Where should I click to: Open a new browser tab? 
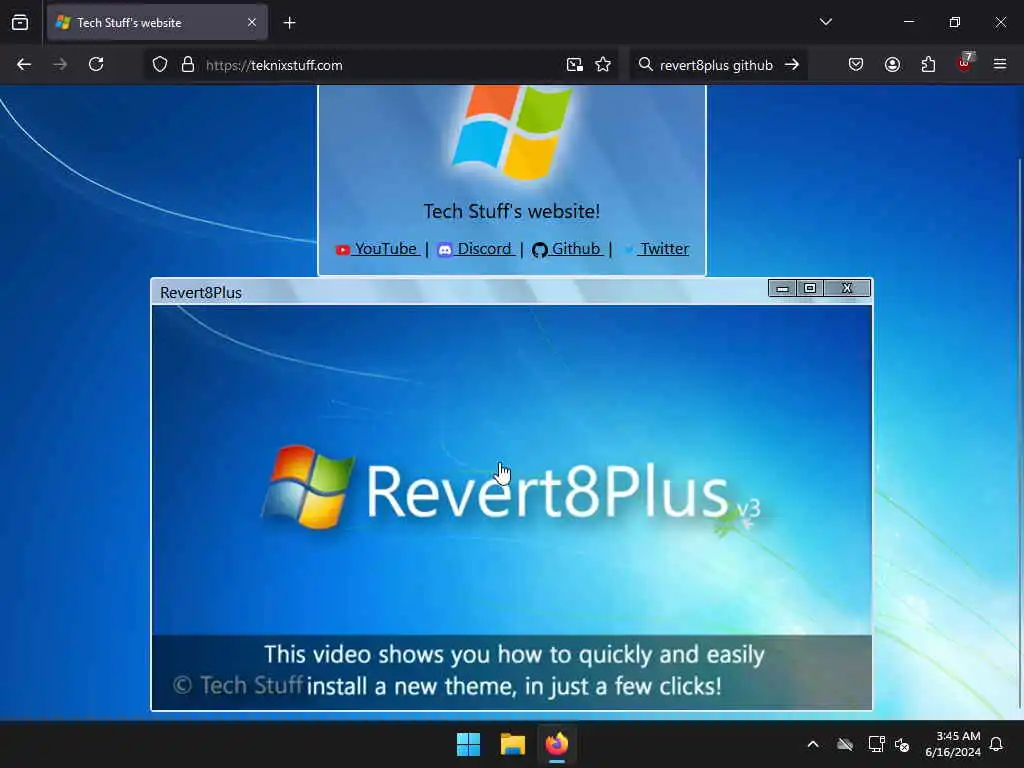click(x=289, y=23)
